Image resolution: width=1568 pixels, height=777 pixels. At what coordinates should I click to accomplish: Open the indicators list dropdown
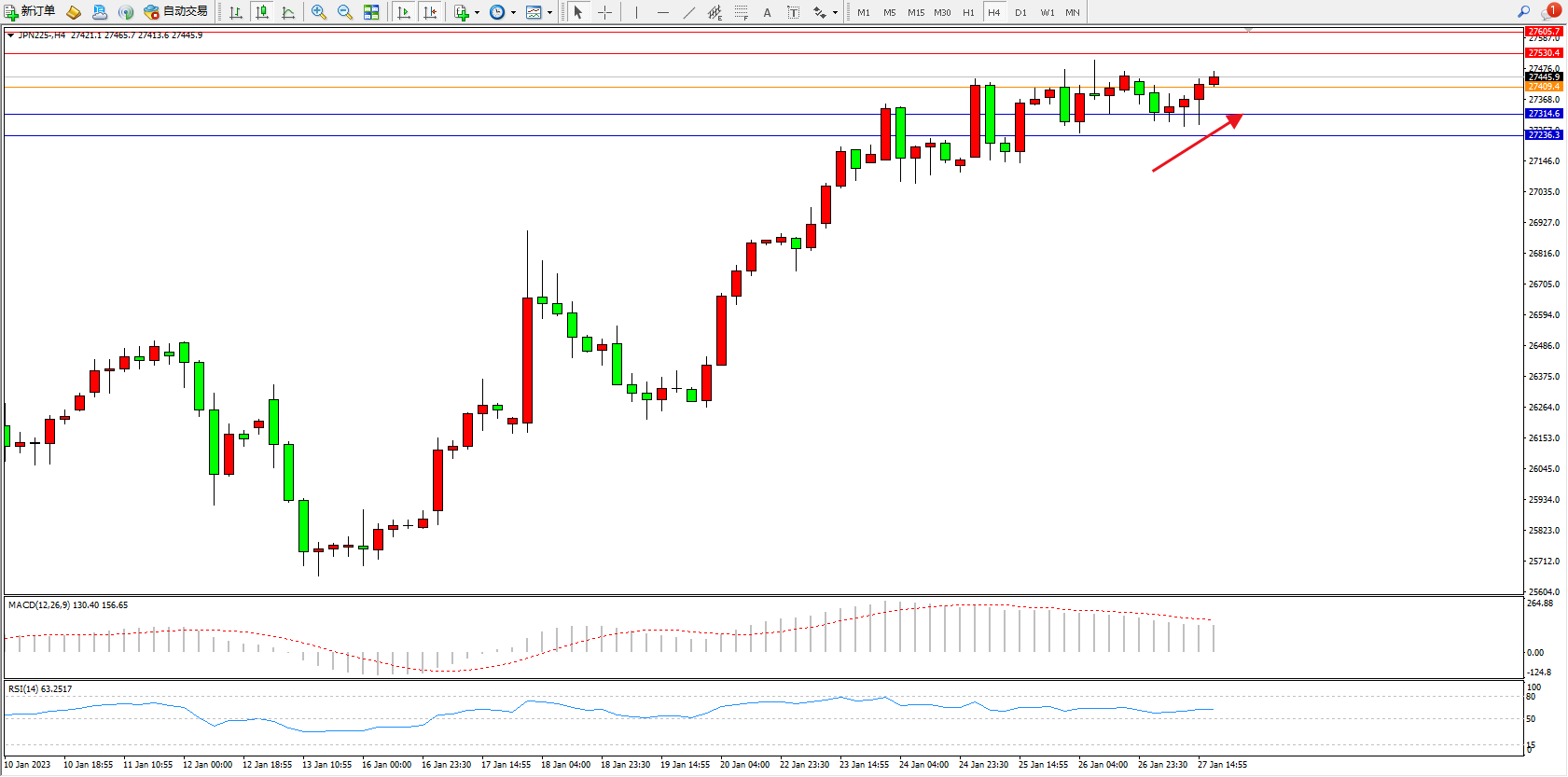pyautogui.click(x=477, y=12)
